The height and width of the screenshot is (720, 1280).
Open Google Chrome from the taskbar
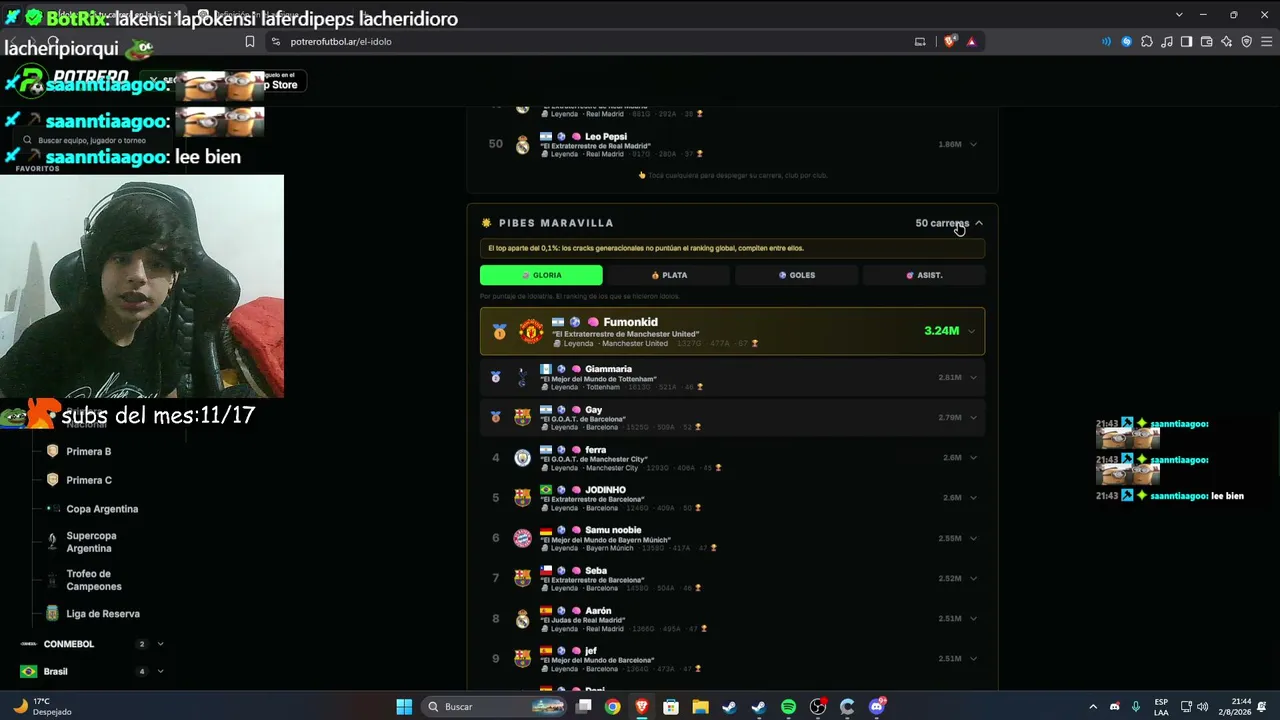(x=613, y=707)
